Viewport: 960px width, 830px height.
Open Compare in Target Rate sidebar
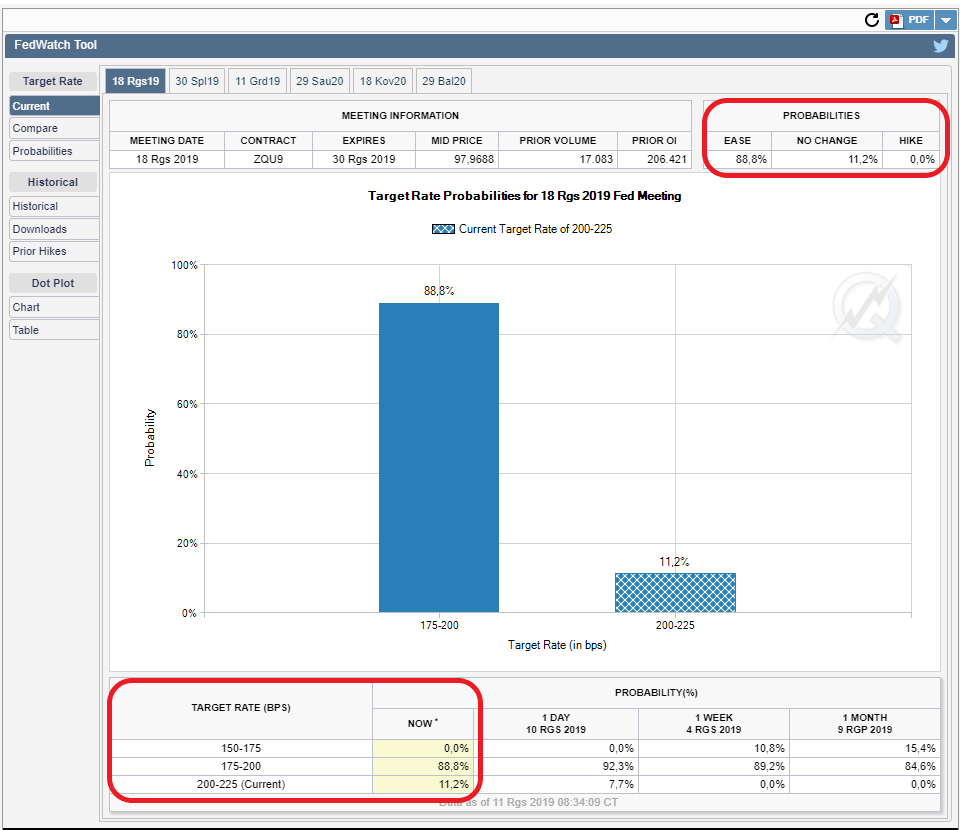(54, 128)
